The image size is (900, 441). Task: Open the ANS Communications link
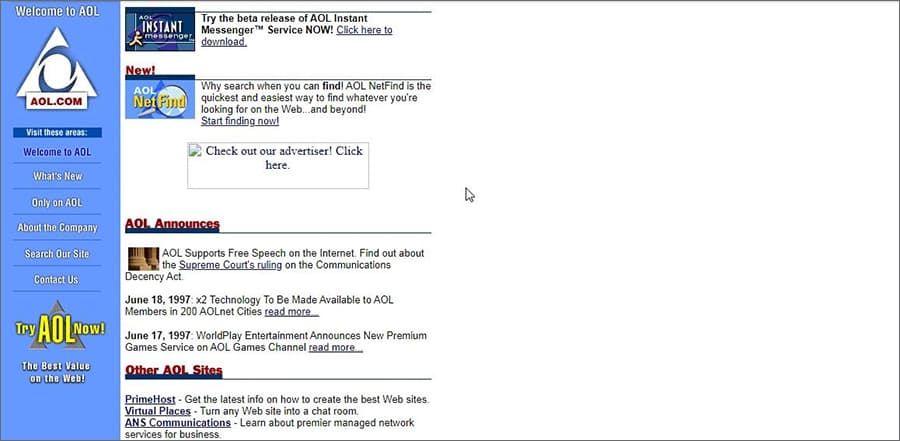(x=178, y=423)
